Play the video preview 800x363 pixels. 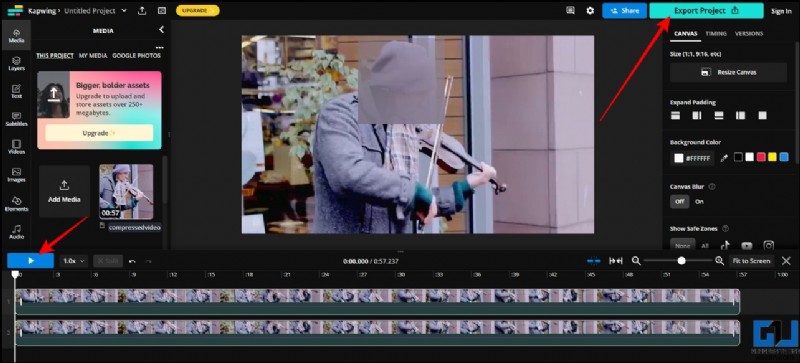click(x=31, y=261)
